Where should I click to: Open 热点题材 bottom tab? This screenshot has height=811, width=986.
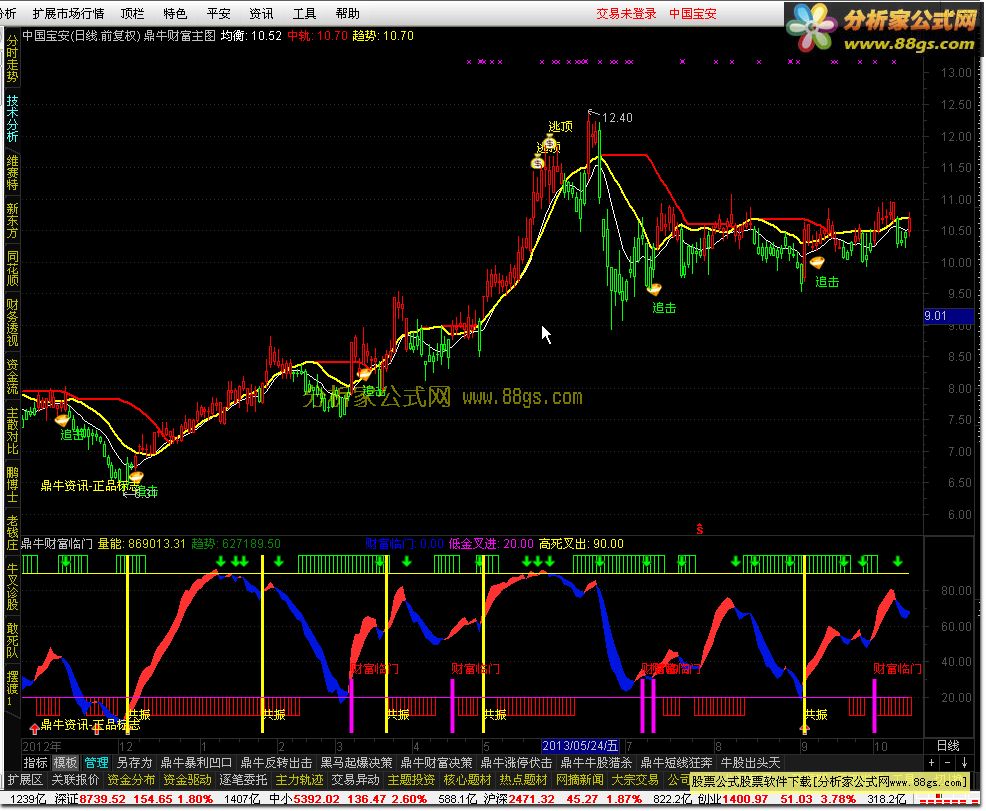click(x=523, y=780)
